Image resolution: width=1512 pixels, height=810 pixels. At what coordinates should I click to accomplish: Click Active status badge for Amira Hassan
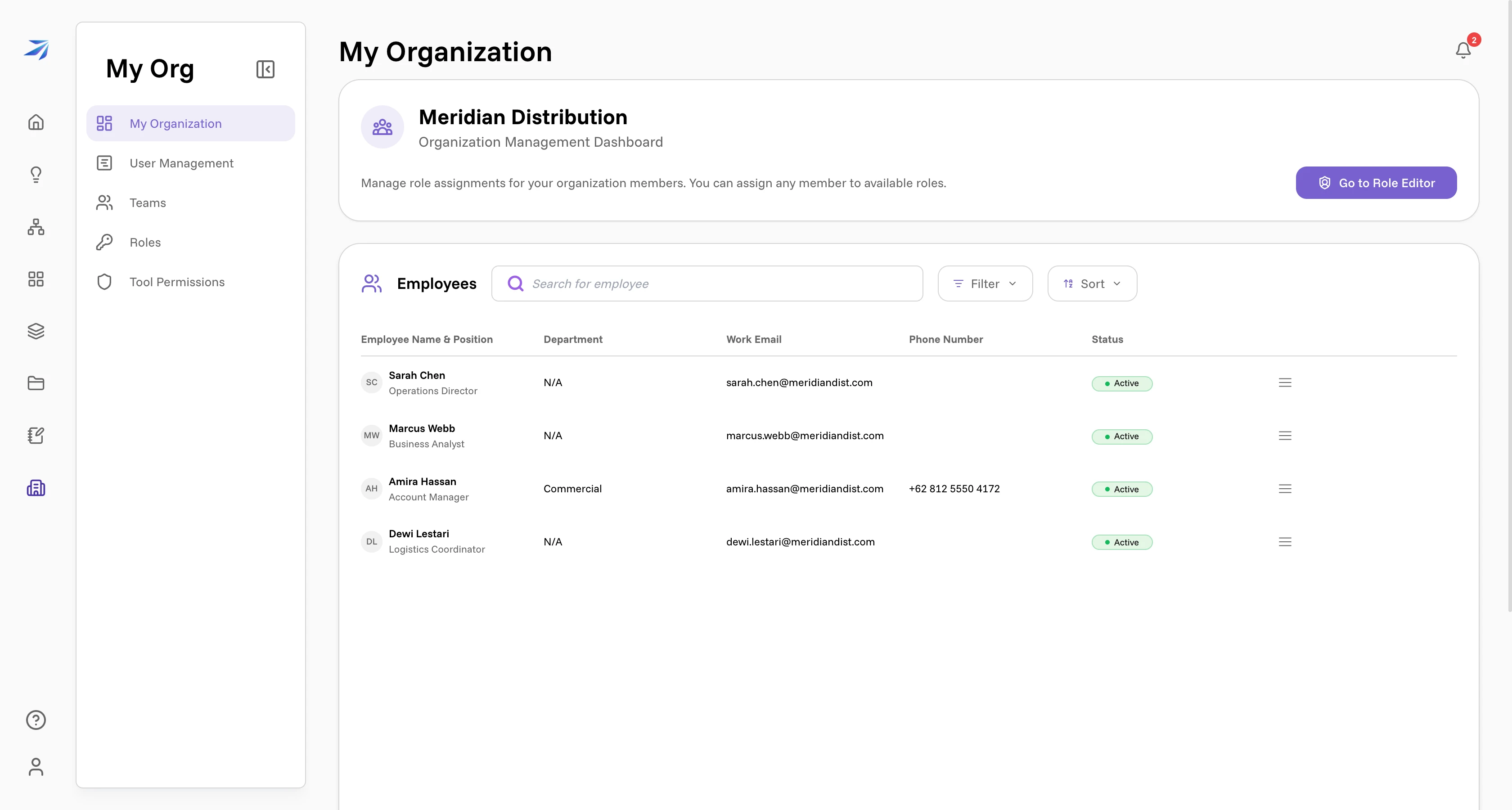tap(1122, 490)
